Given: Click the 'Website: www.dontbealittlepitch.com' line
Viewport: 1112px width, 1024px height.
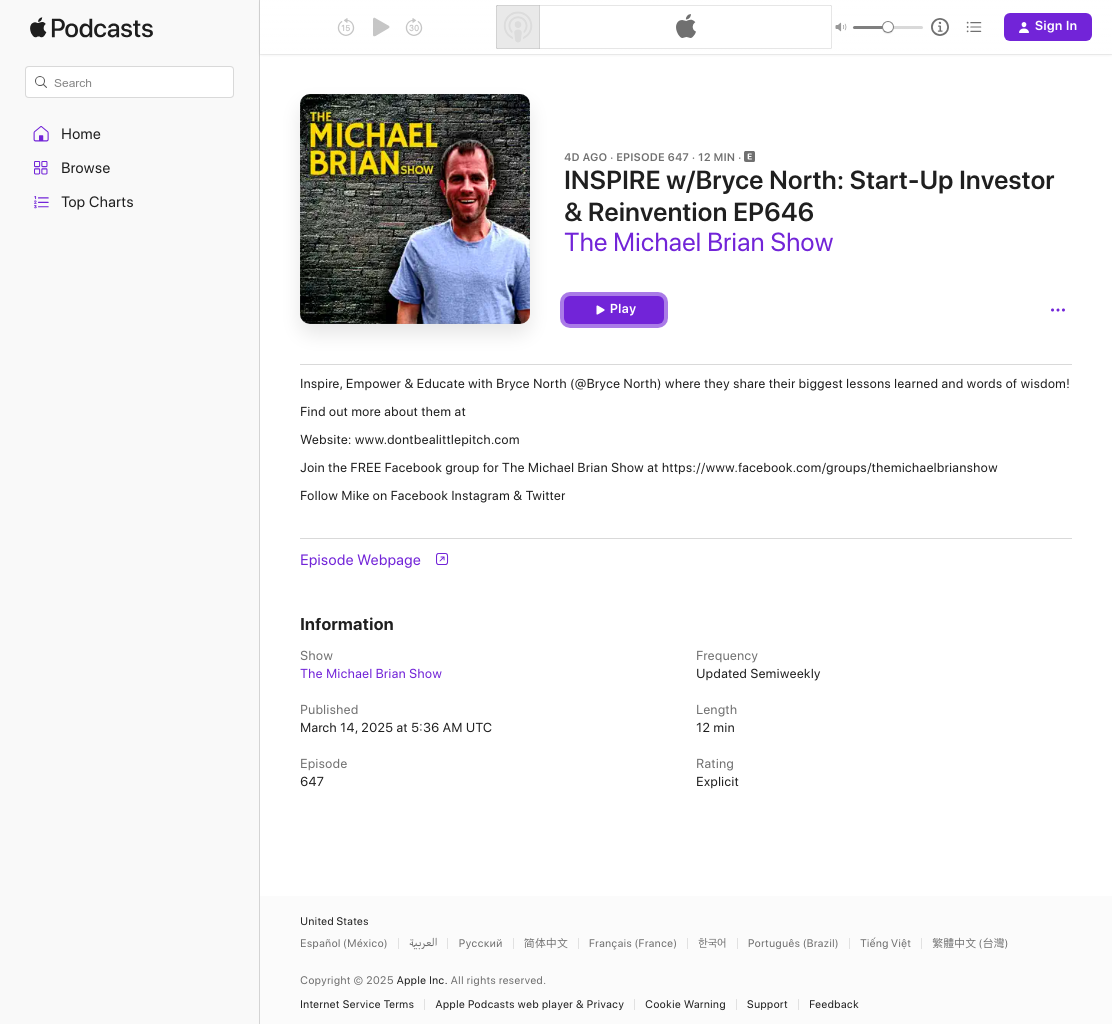Looking at the screenshot, I should click(x=410, y=440).
